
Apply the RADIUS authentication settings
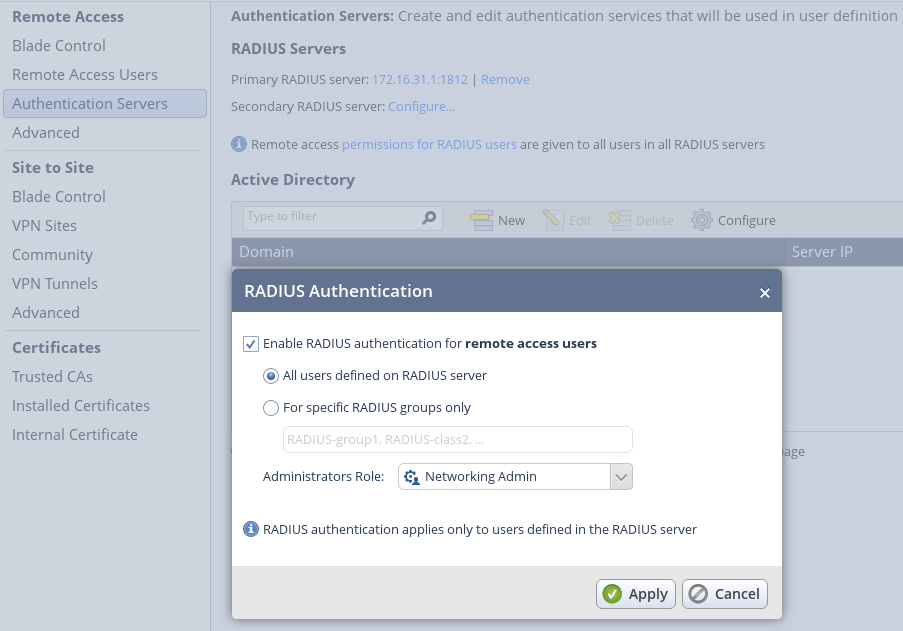[636, 594]
